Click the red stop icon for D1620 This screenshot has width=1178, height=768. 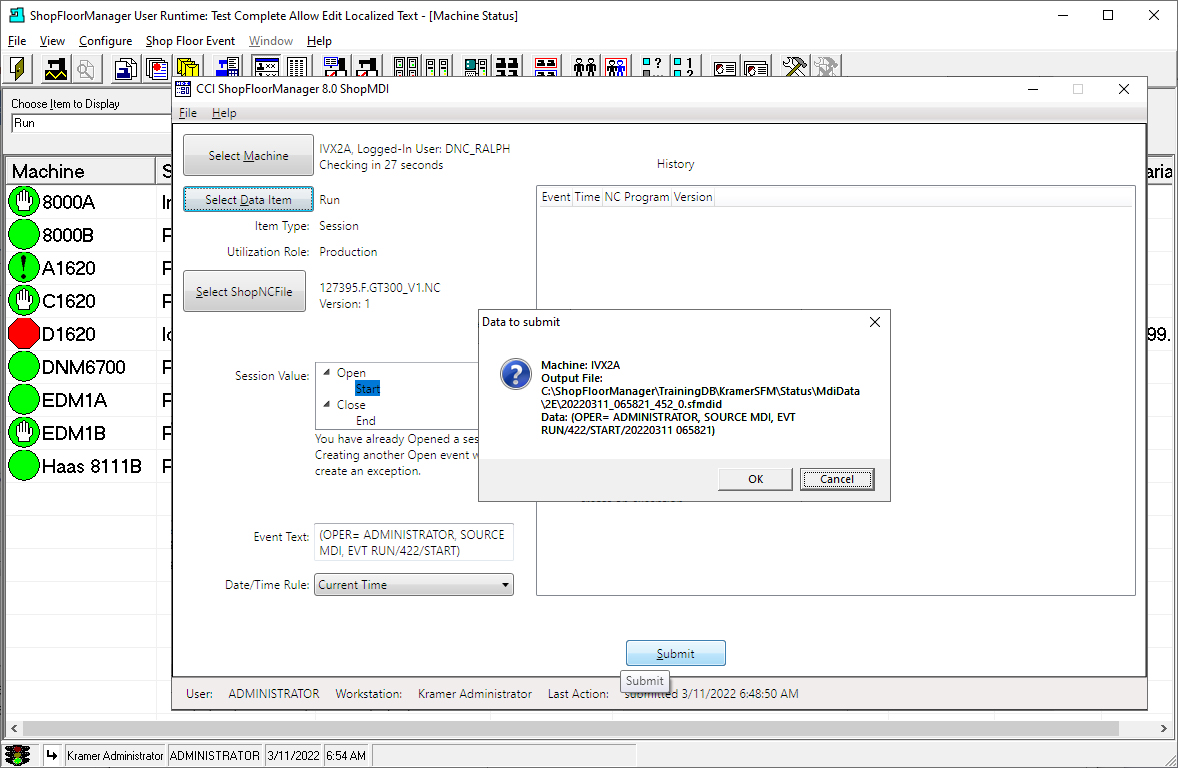click(24, 334)
